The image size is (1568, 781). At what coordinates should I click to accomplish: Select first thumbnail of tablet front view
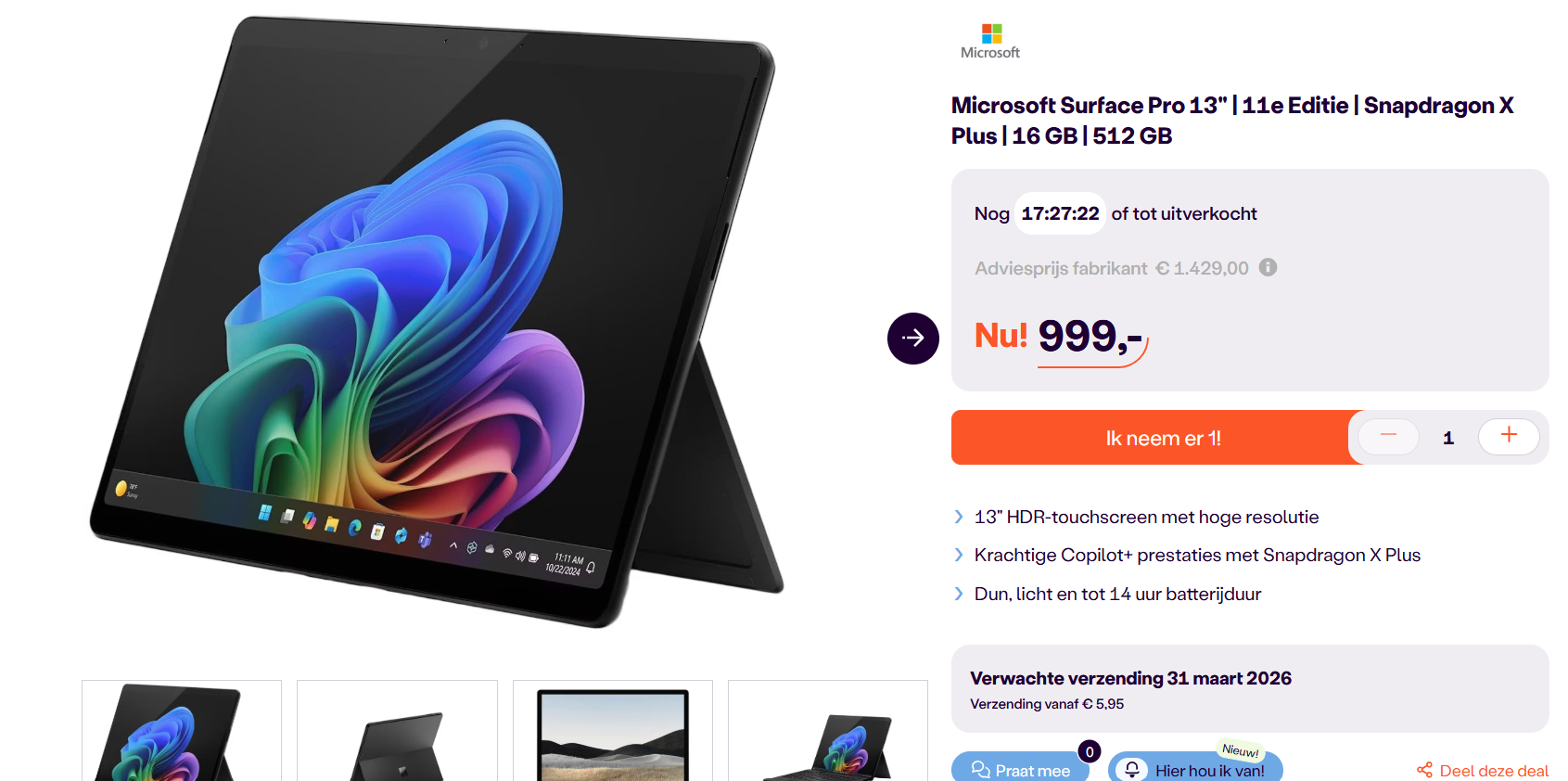[x=182, y=731]
